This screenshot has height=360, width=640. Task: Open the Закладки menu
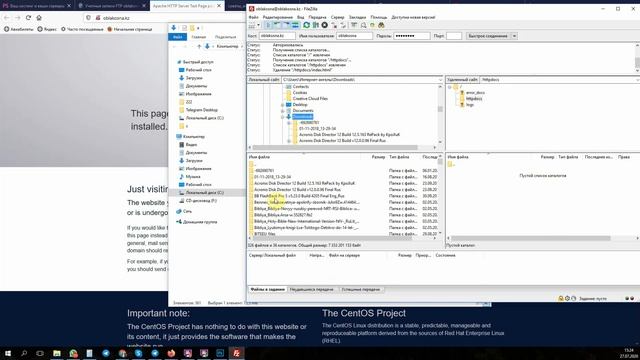[358, 17]
